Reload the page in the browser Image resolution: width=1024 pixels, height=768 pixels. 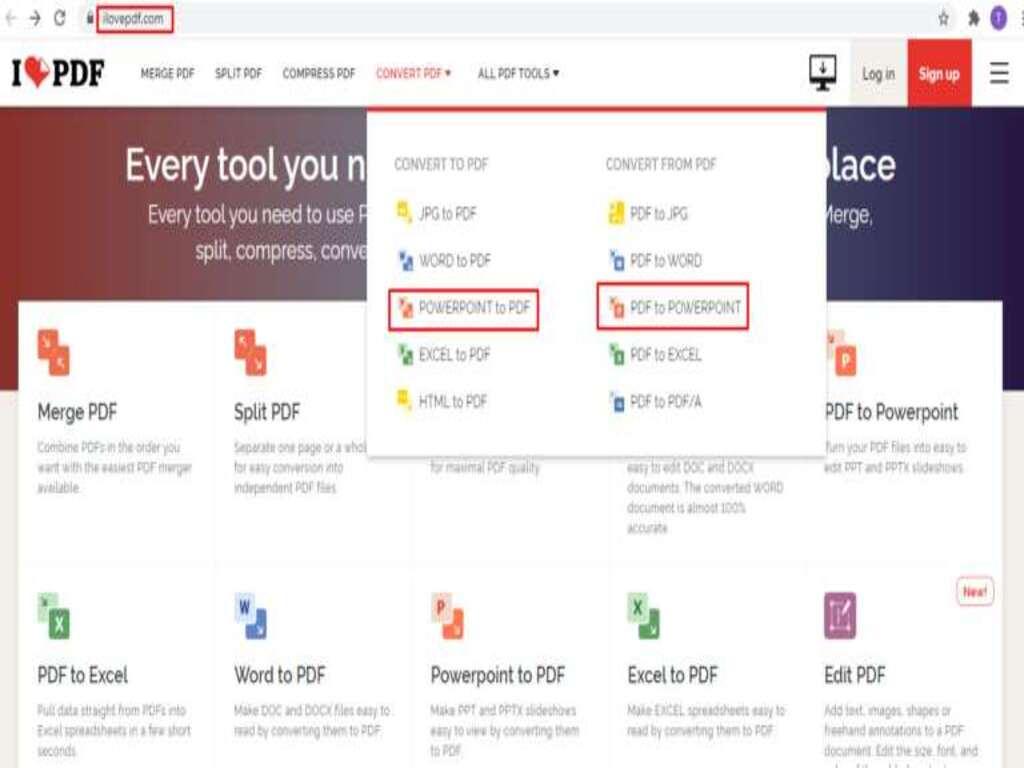[60, 18]
